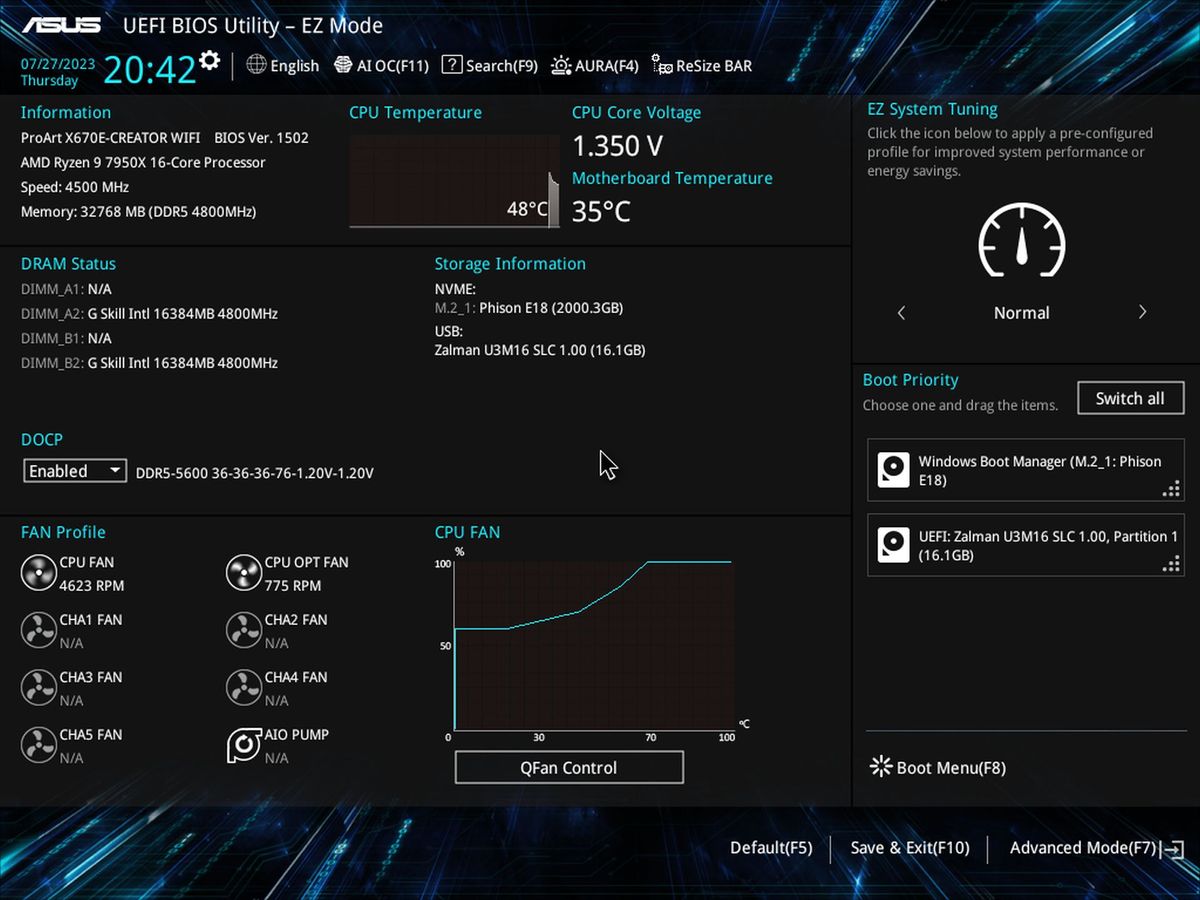The height and width of the screenshot is (900, 1200).
Task: Click the Zalman U3M16 disk icon
Action: [893, 545]
